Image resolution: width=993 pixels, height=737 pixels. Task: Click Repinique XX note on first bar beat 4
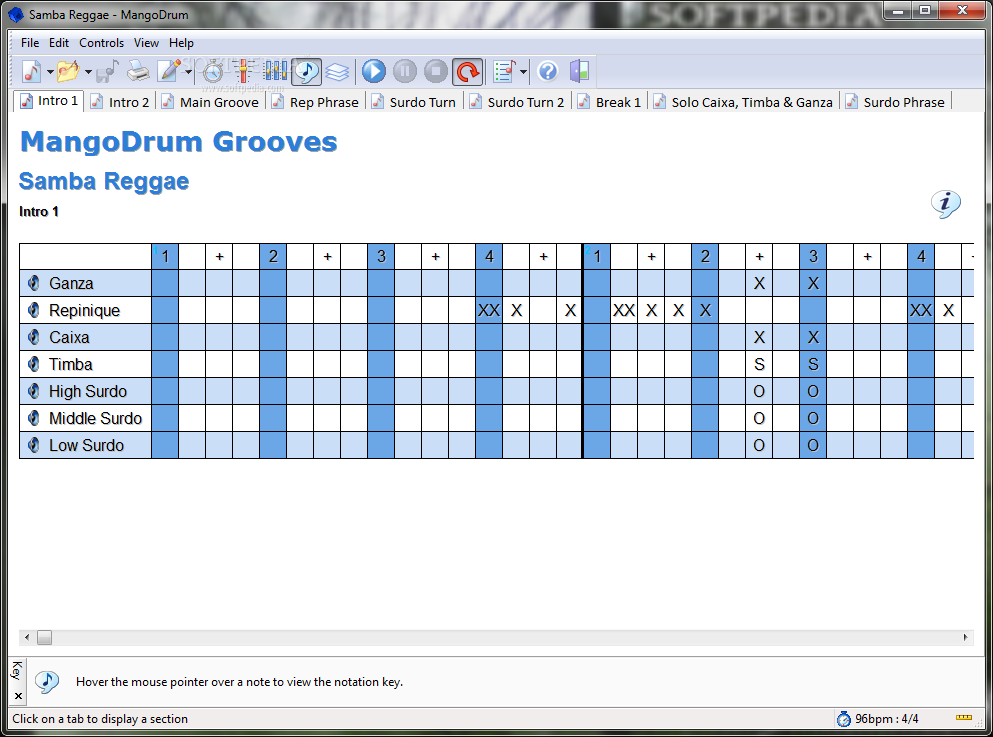pos(489,310)
